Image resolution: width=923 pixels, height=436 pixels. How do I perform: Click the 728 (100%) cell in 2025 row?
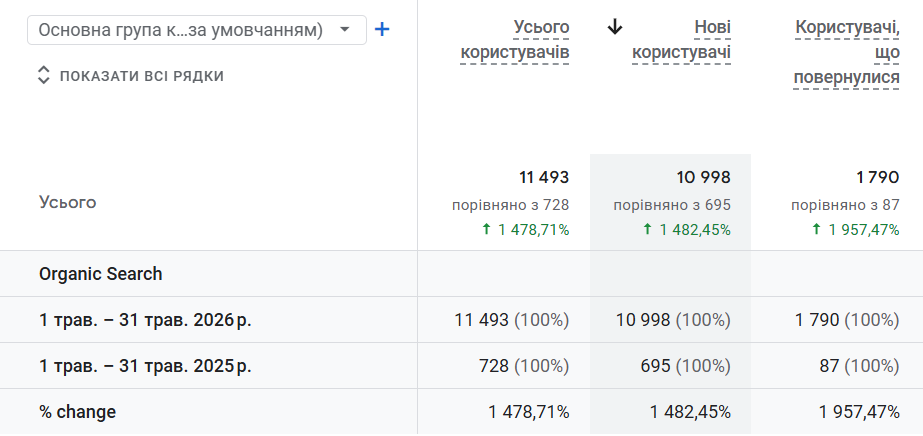524,366
